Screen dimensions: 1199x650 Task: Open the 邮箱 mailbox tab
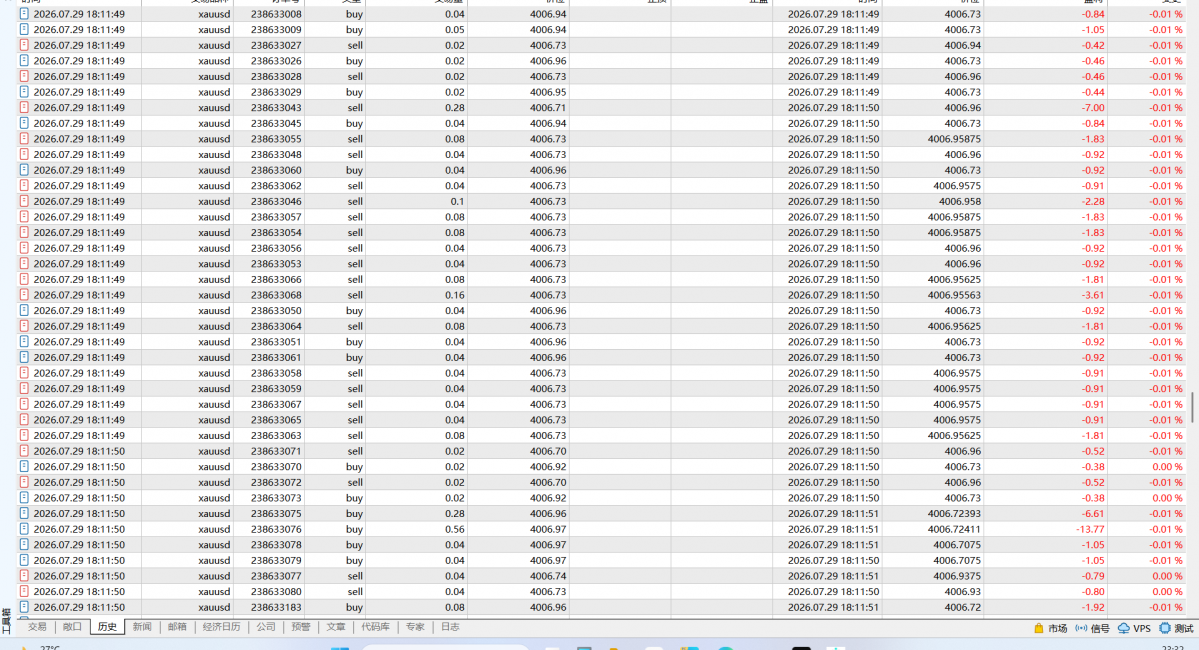point(177,627)
